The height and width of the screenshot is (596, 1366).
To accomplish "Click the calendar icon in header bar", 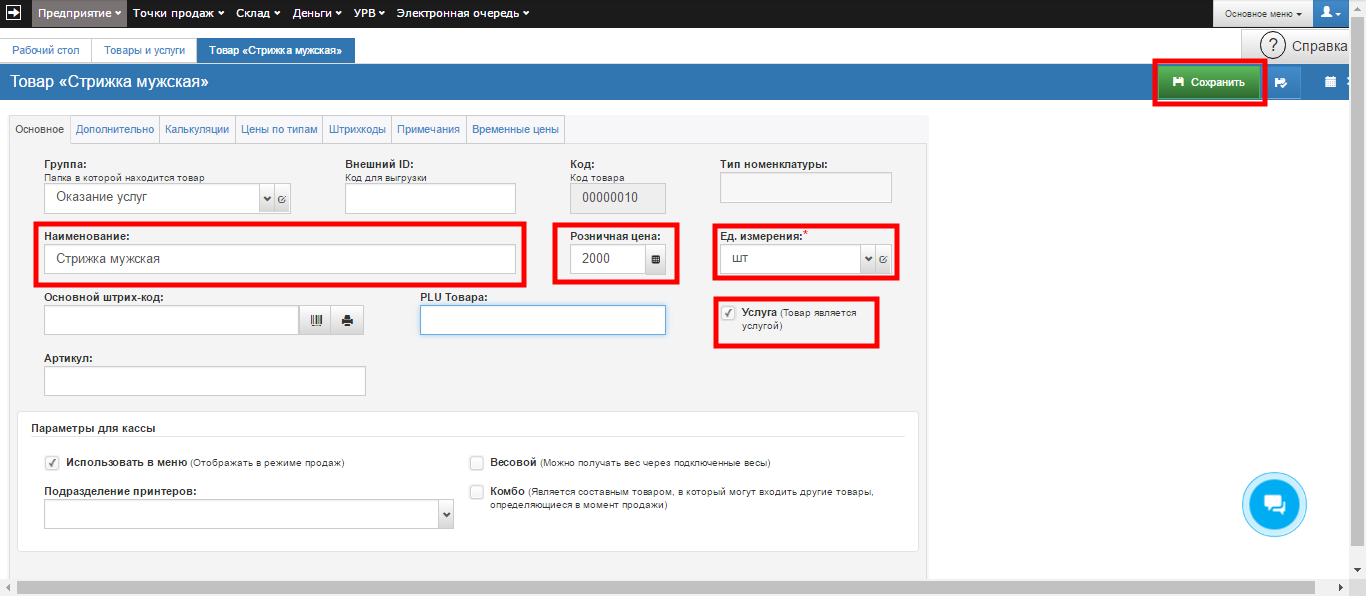I will point(1330,82).
